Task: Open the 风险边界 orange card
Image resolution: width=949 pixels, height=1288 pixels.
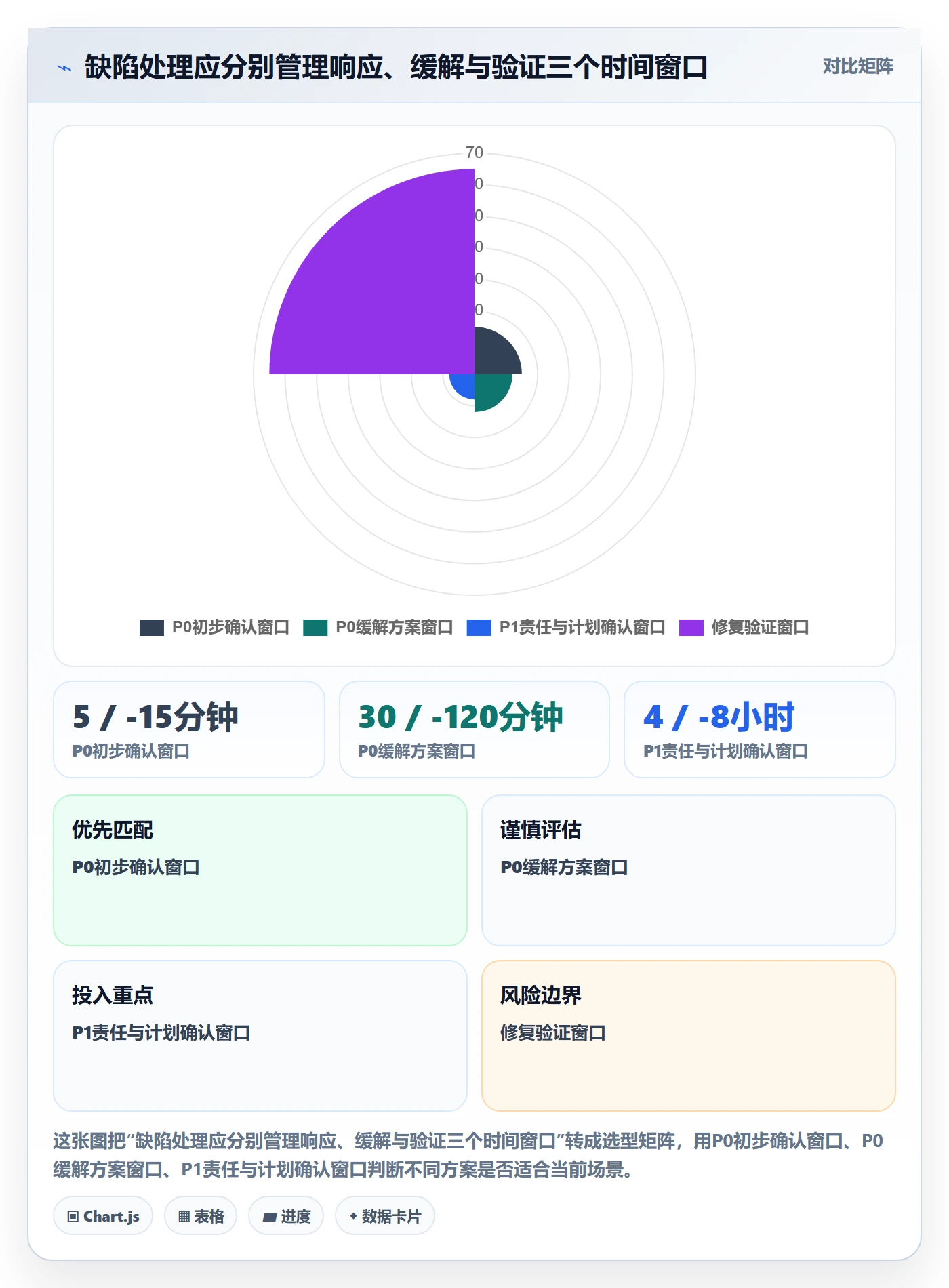Action: tap(689, 1036)
